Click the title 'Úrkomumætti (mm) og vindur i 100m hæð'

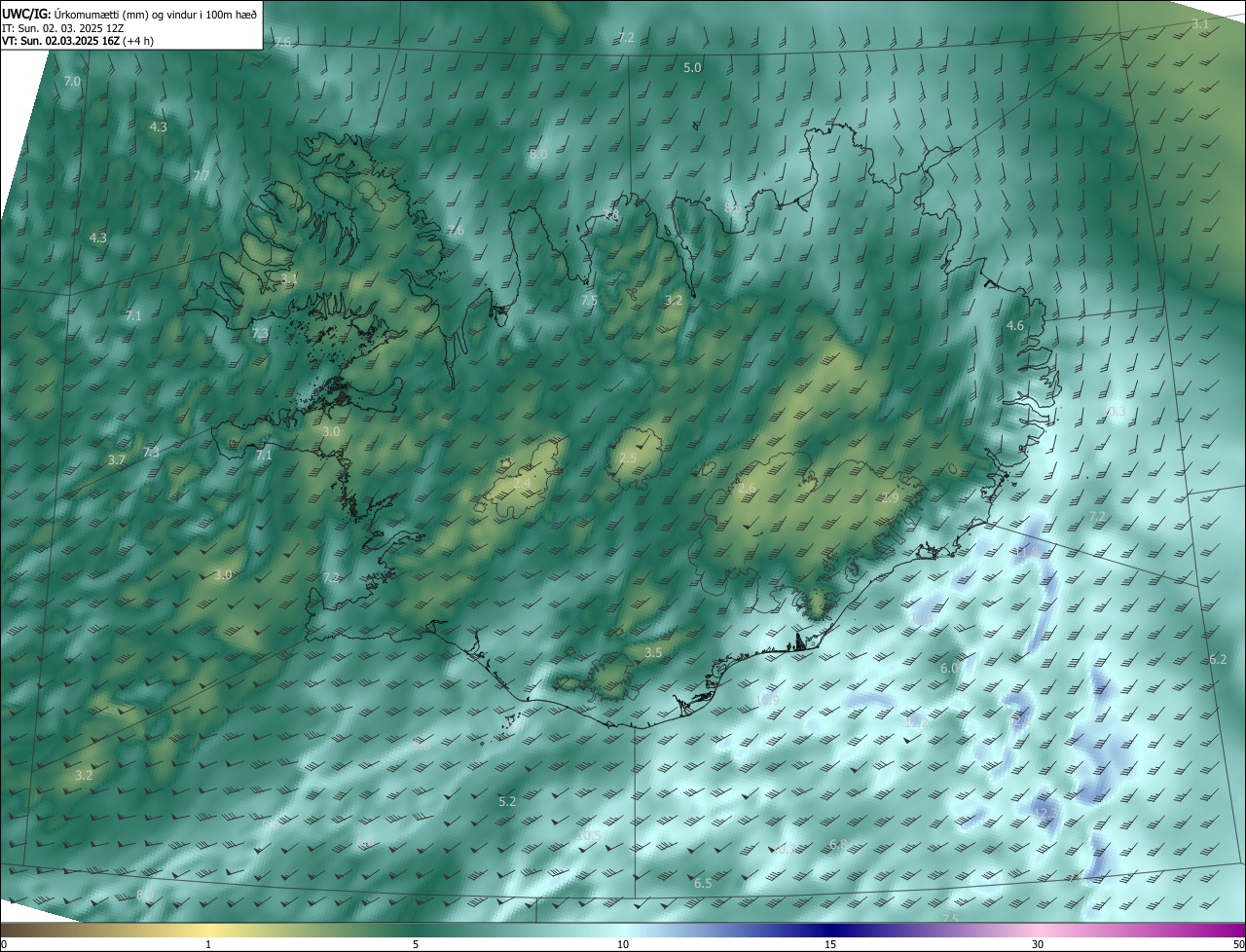click(x=156, y=15)
